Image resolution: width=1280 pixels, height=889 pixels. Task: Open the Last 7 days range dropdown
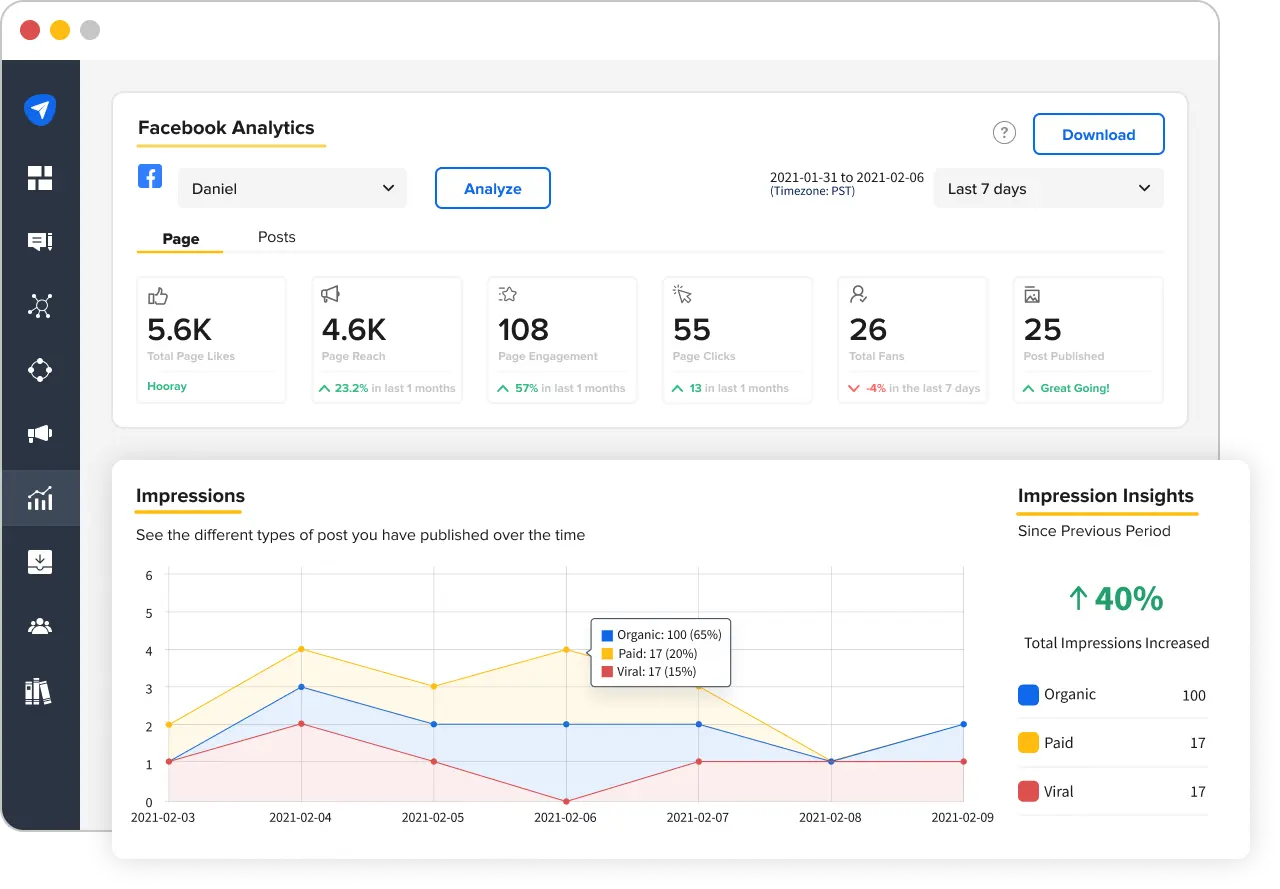(x=1048, y=188)
